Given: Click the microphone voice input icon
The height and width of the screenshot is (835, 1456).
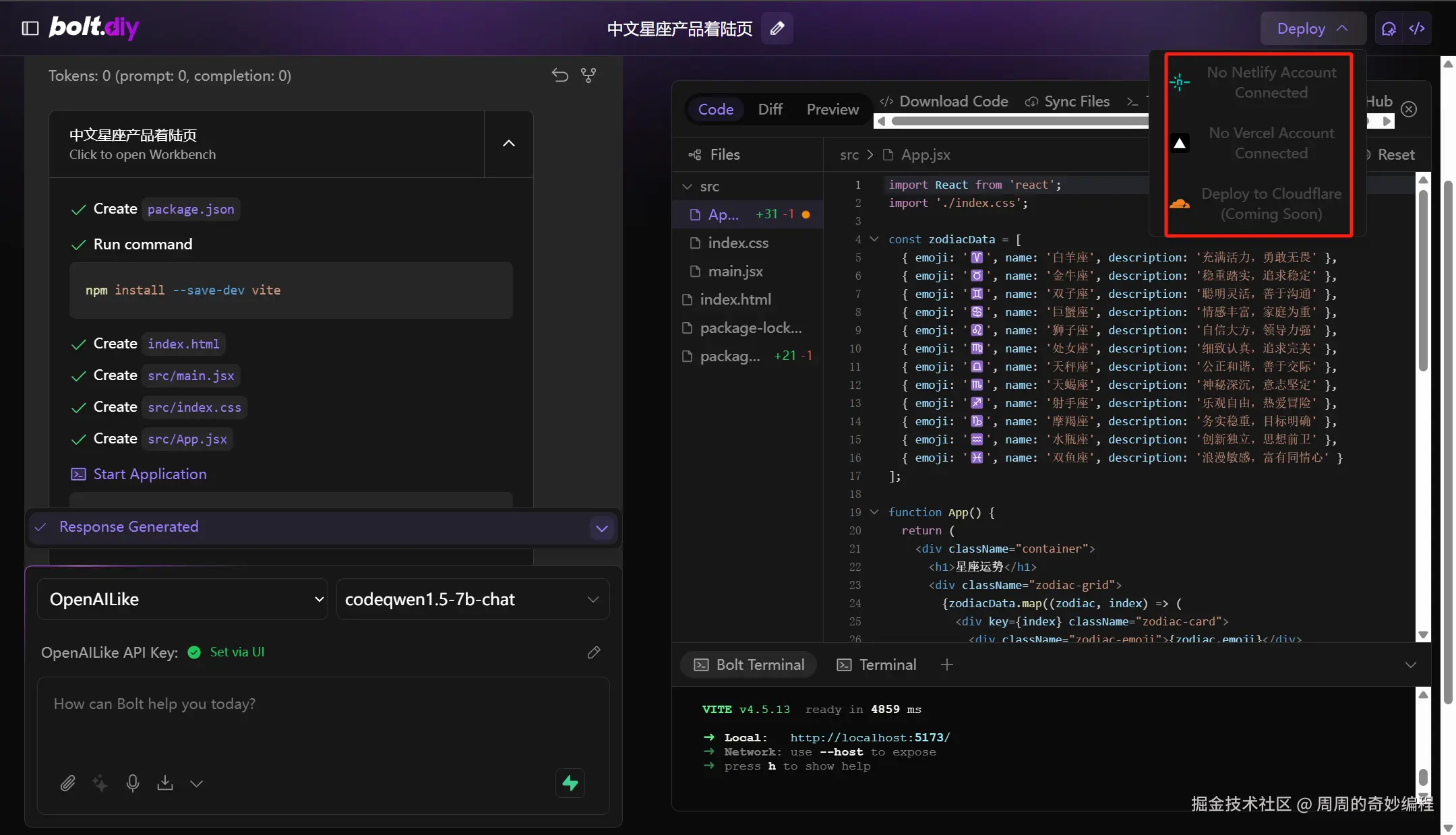Looking at the screenshot, I should [x=133, y=783].
